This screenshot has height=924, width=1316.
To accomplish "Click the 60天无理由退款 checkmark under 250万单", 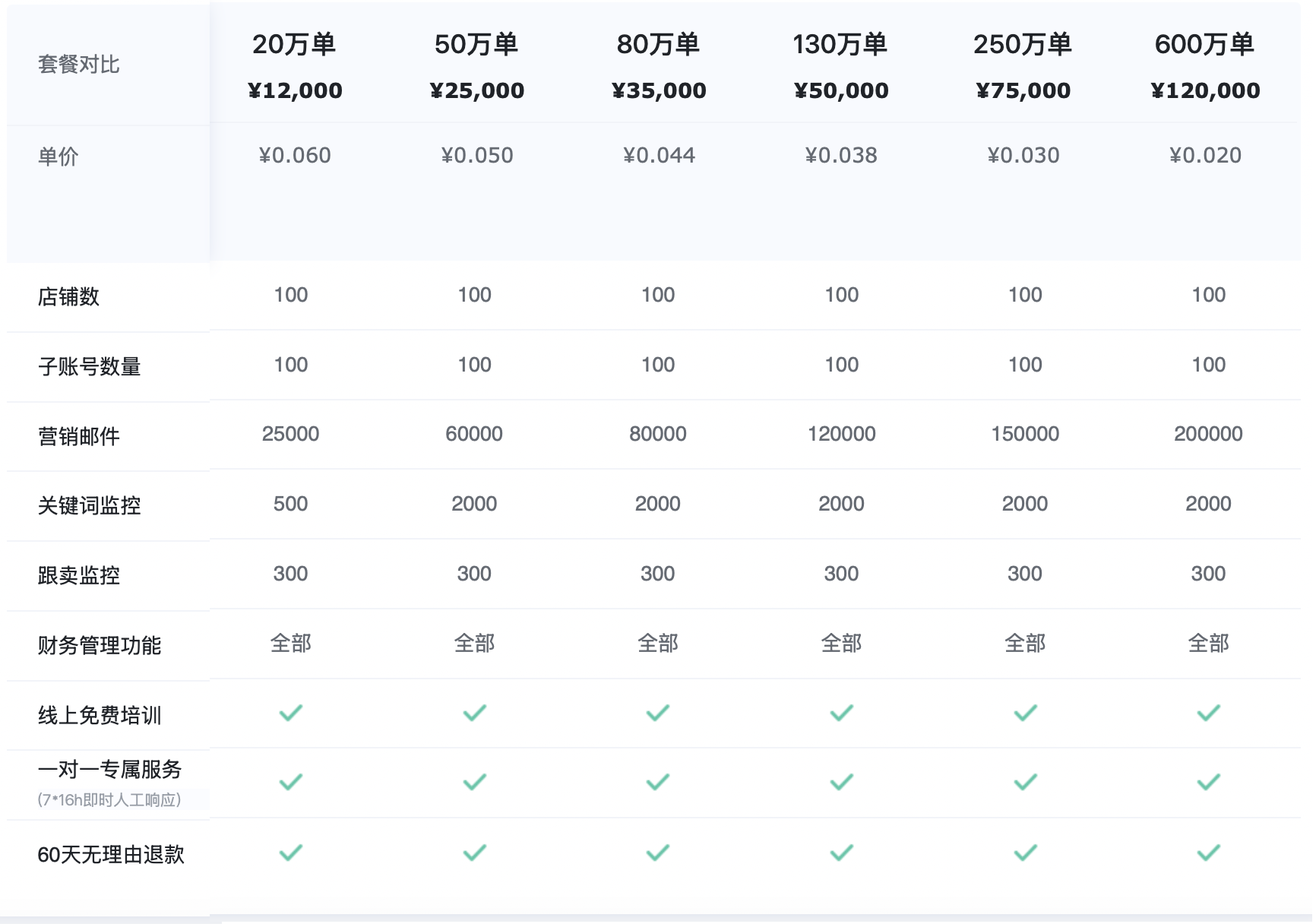I will pos(1025,853).
